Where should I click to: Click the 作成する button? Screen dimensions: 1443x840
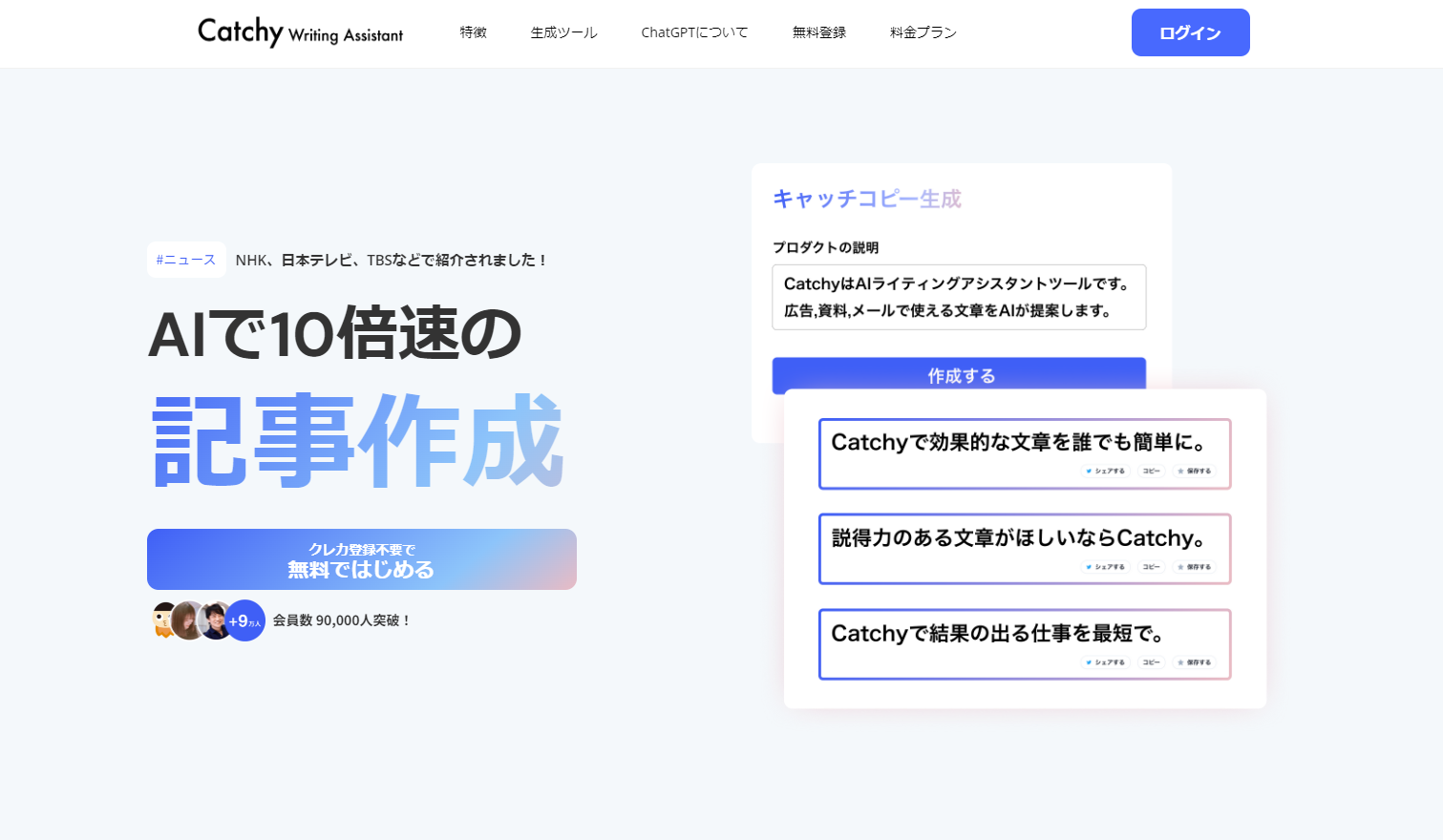pyautogui.click(x=959, y=375)
